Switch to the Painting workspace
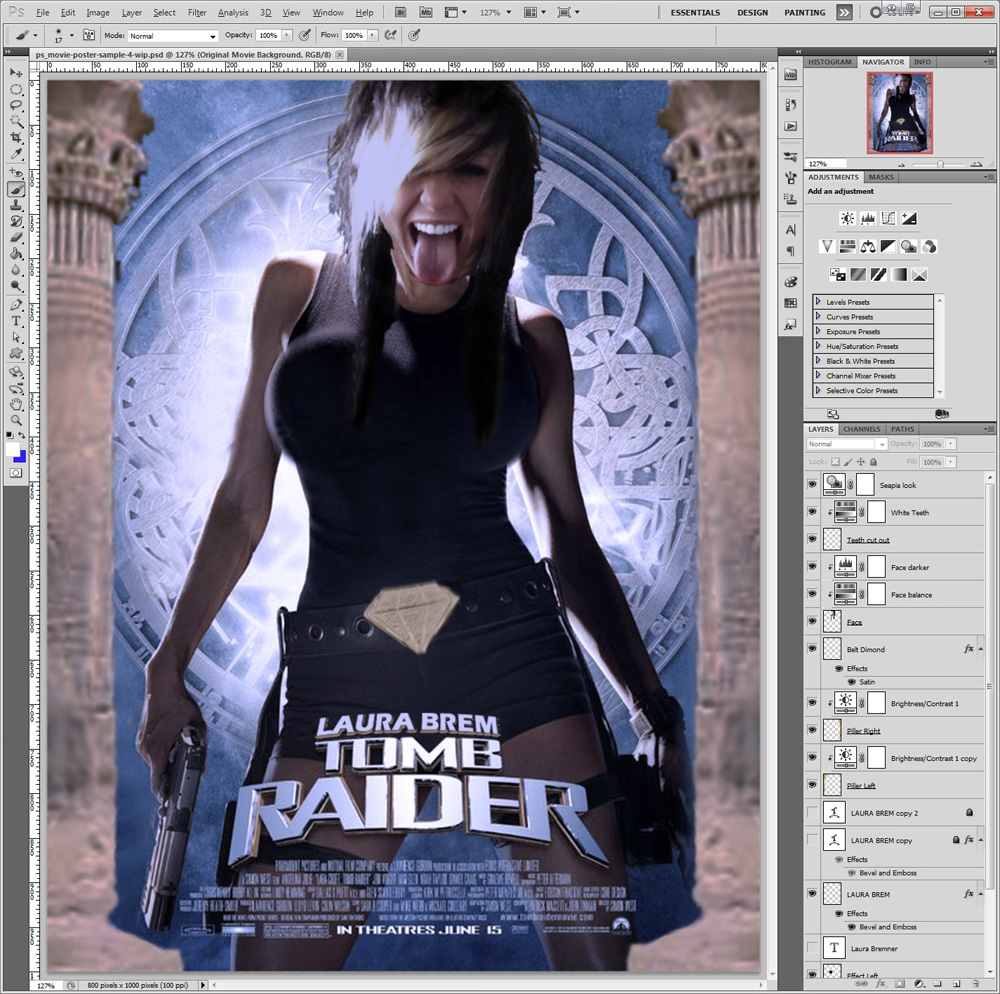This screenshot has width=1000, height=994. coord(805,13)
